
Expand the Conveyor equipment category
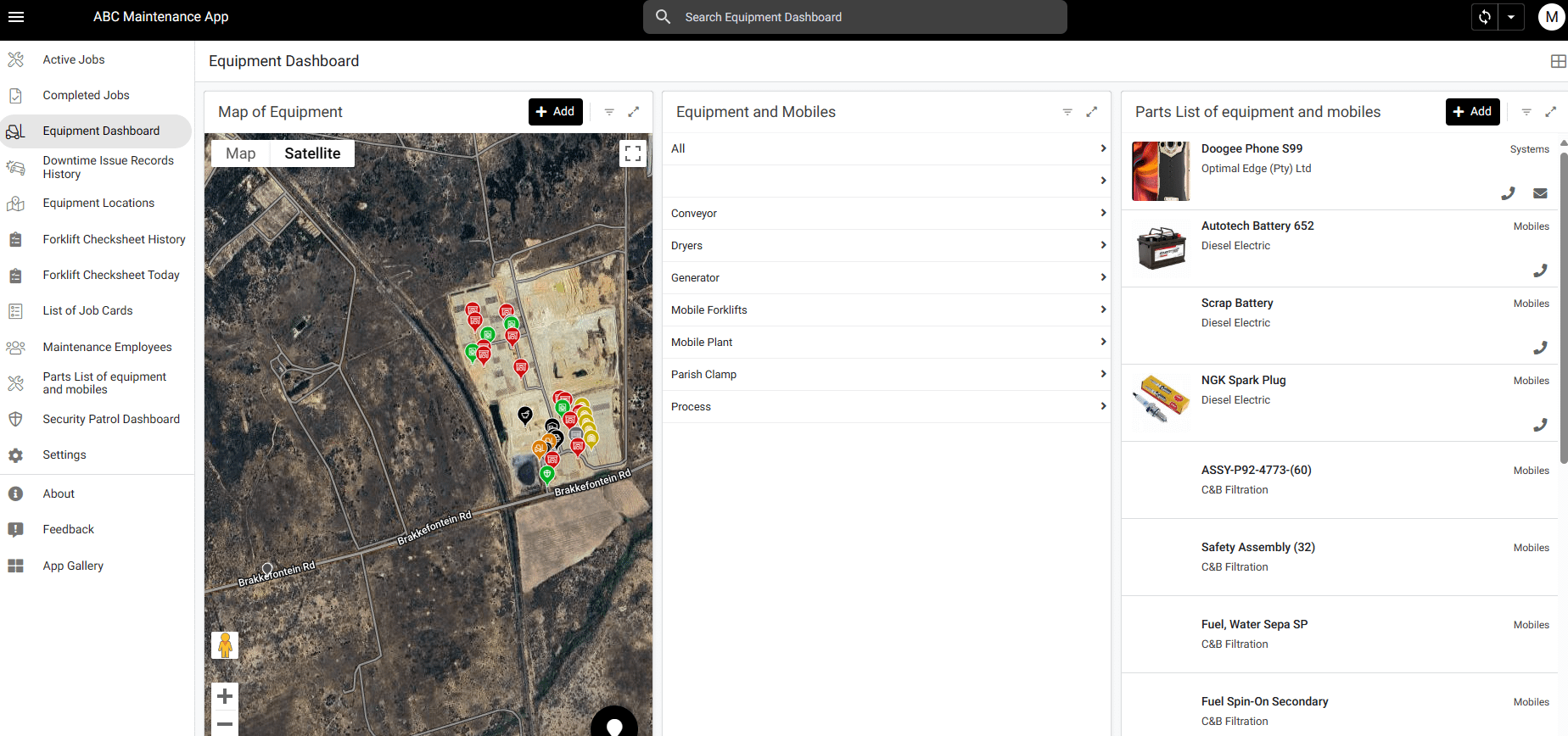point(886,214)
